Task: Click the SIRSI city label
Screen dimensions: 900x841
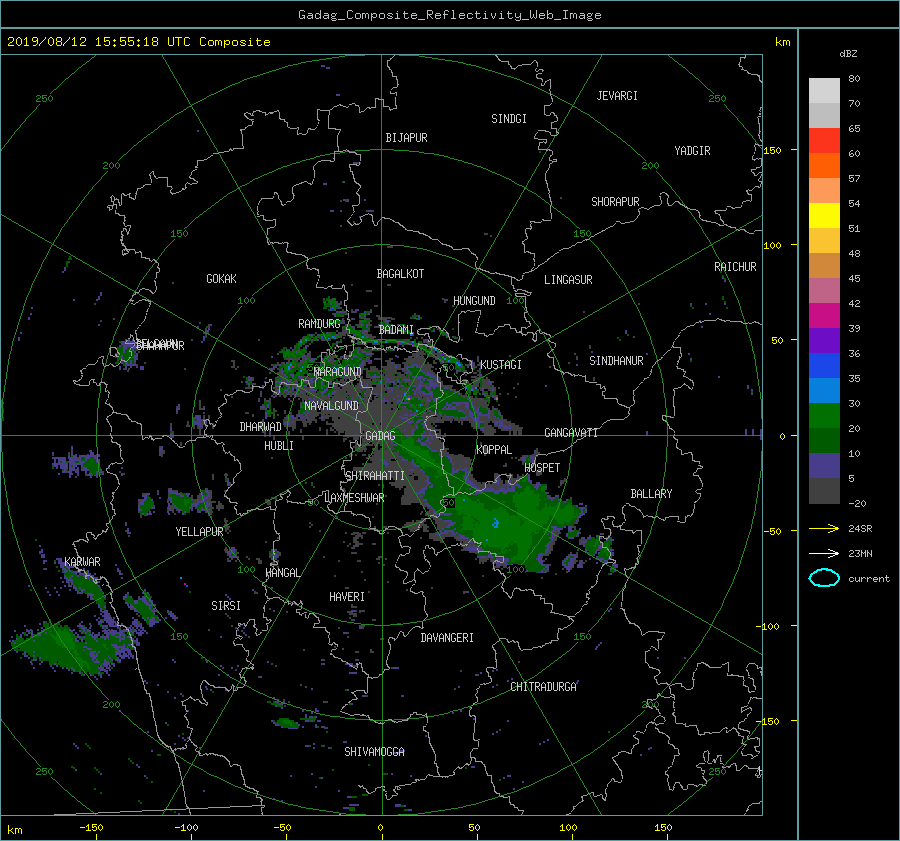Action: click(x=226, y=606)
